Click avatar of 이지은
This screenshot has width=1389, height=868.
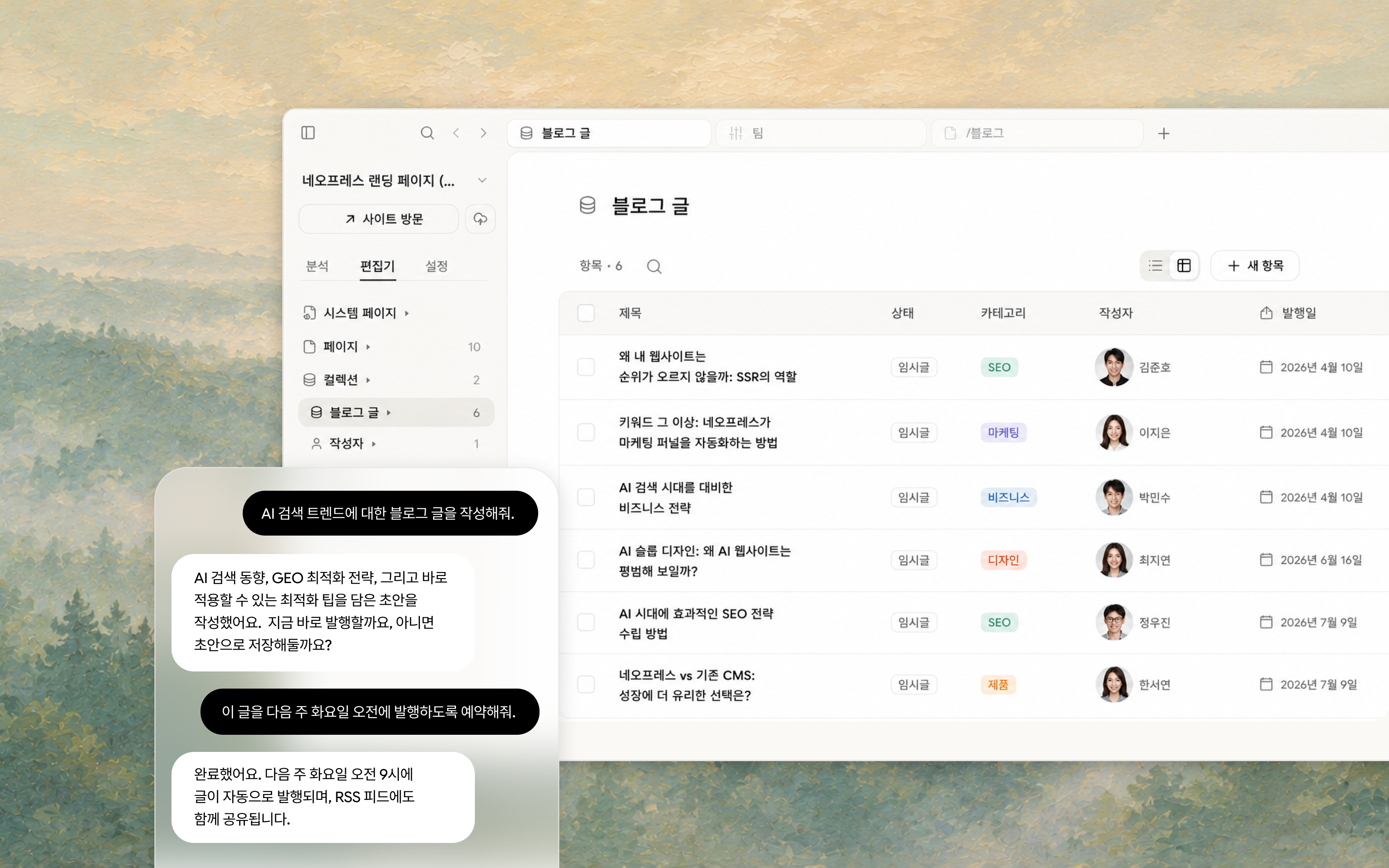coord(1113,432)
